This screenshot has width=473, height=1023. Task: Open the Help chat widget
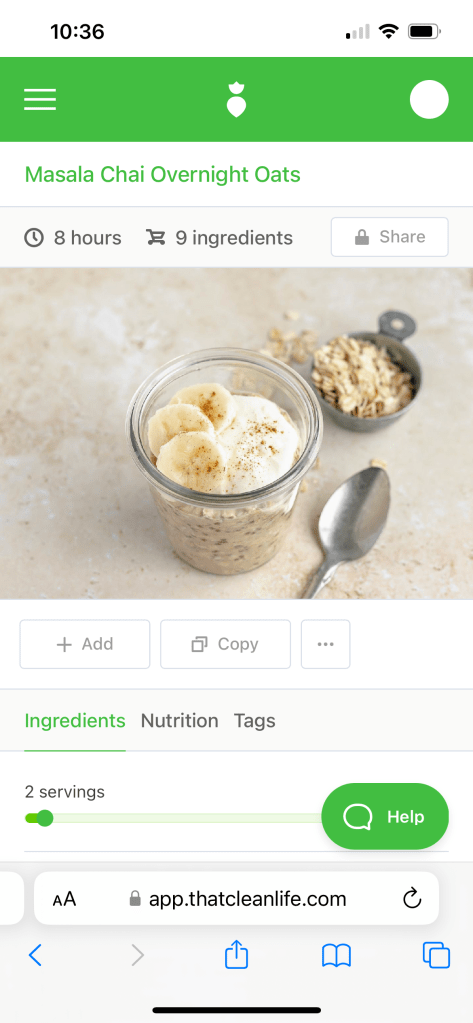click(x=385, y=816)
